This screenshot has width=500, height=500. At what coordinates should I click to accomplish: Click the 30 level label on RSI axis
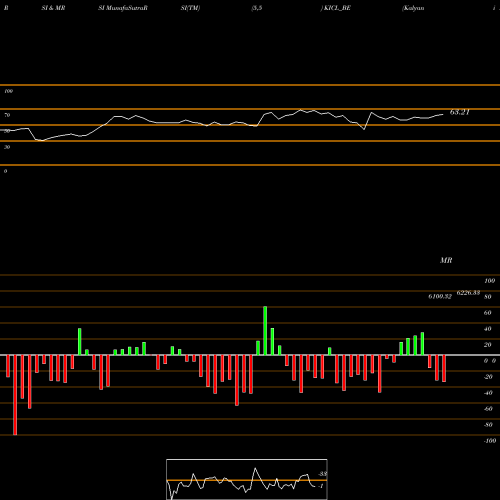coord(7,147)
